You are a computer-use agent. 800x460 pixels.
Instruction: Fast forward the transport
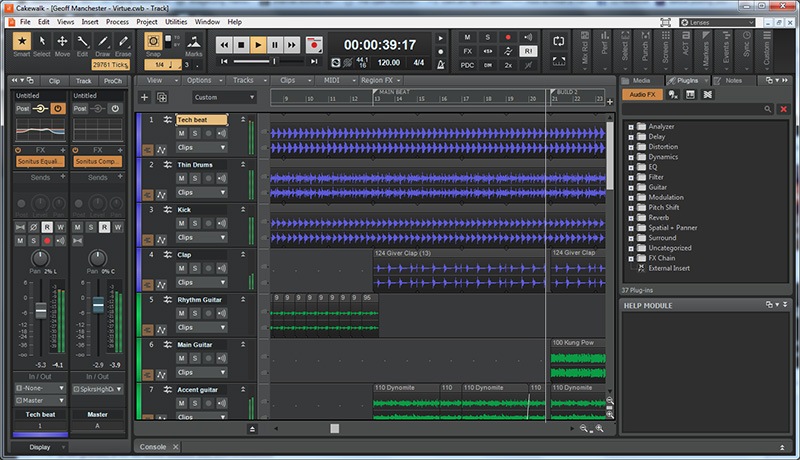[291, 45]
